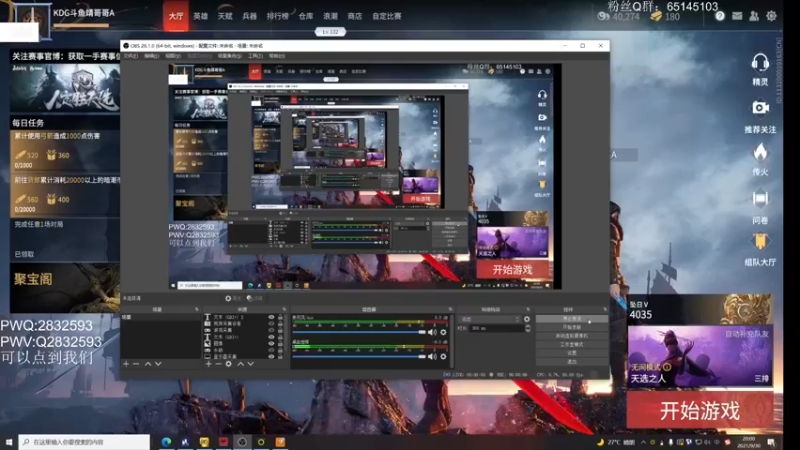Toggle lock on 视频采集设备 source
This screenshot has width=800, height=450.
280,324
